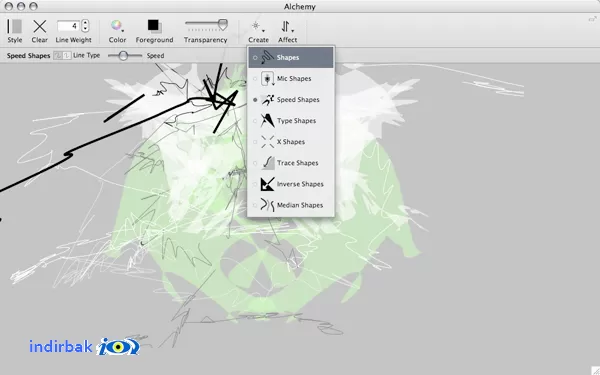
Task: Clear the canvas with the X icon
Action: pyautogui.click(x=39, y=26)
